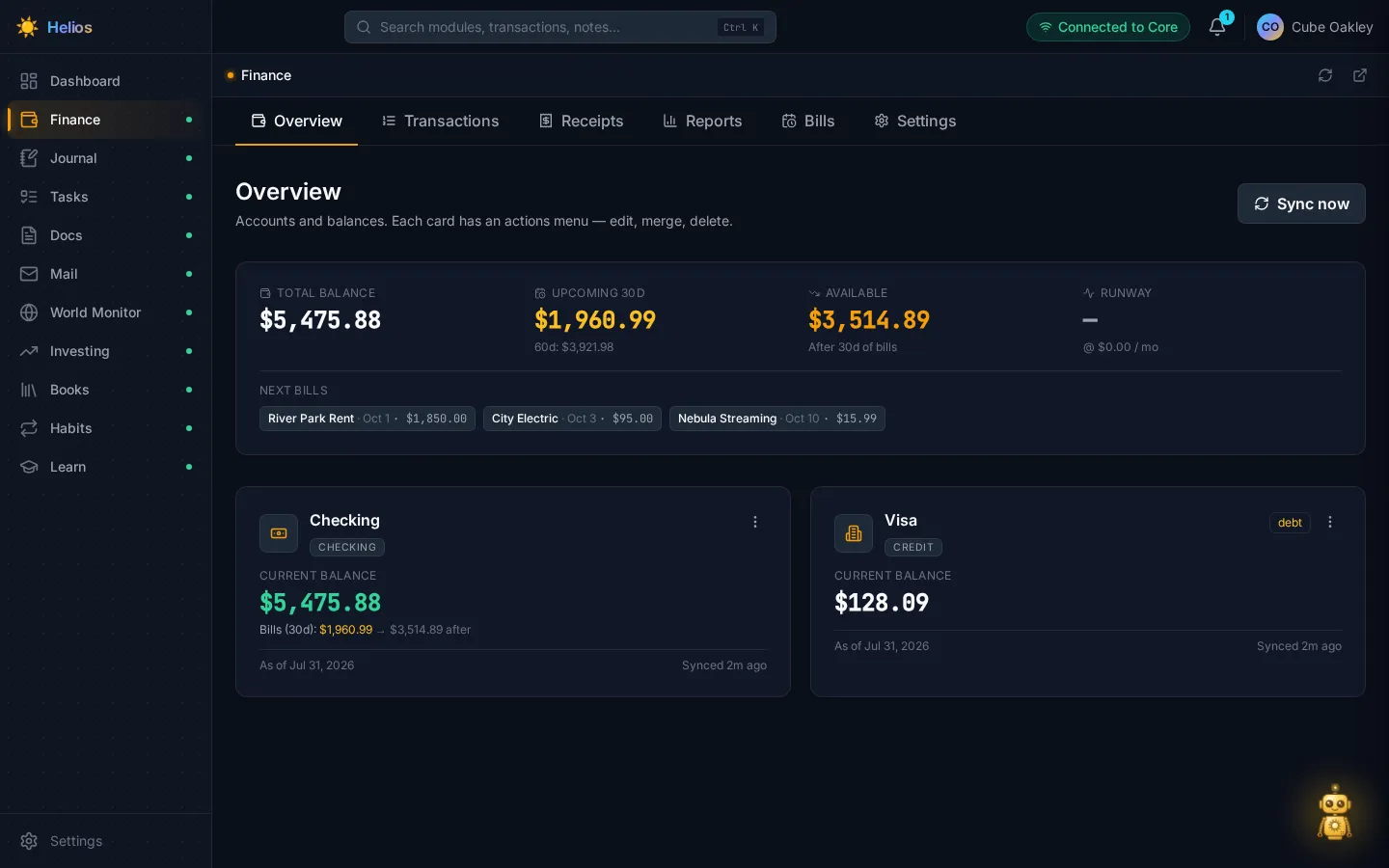Click the CREDIT badge on Visa

point(913,547)
